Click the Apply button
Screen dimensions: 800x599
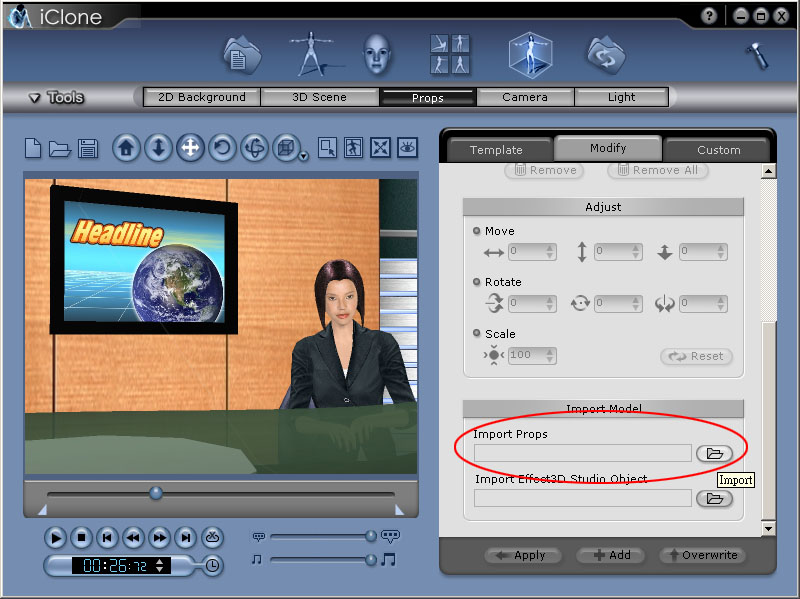[x=523, y=556]
